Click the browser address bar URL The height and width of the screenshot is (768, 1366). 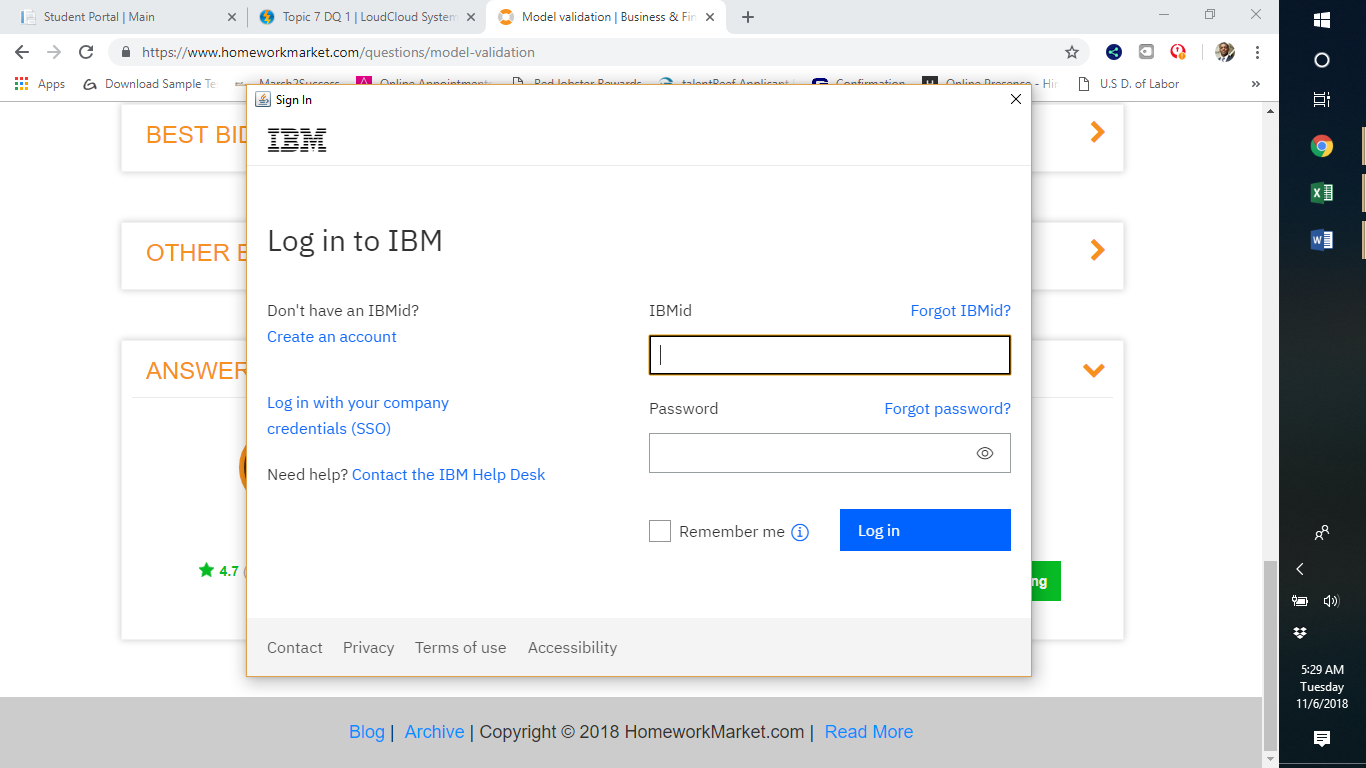(x=338, y=52)
